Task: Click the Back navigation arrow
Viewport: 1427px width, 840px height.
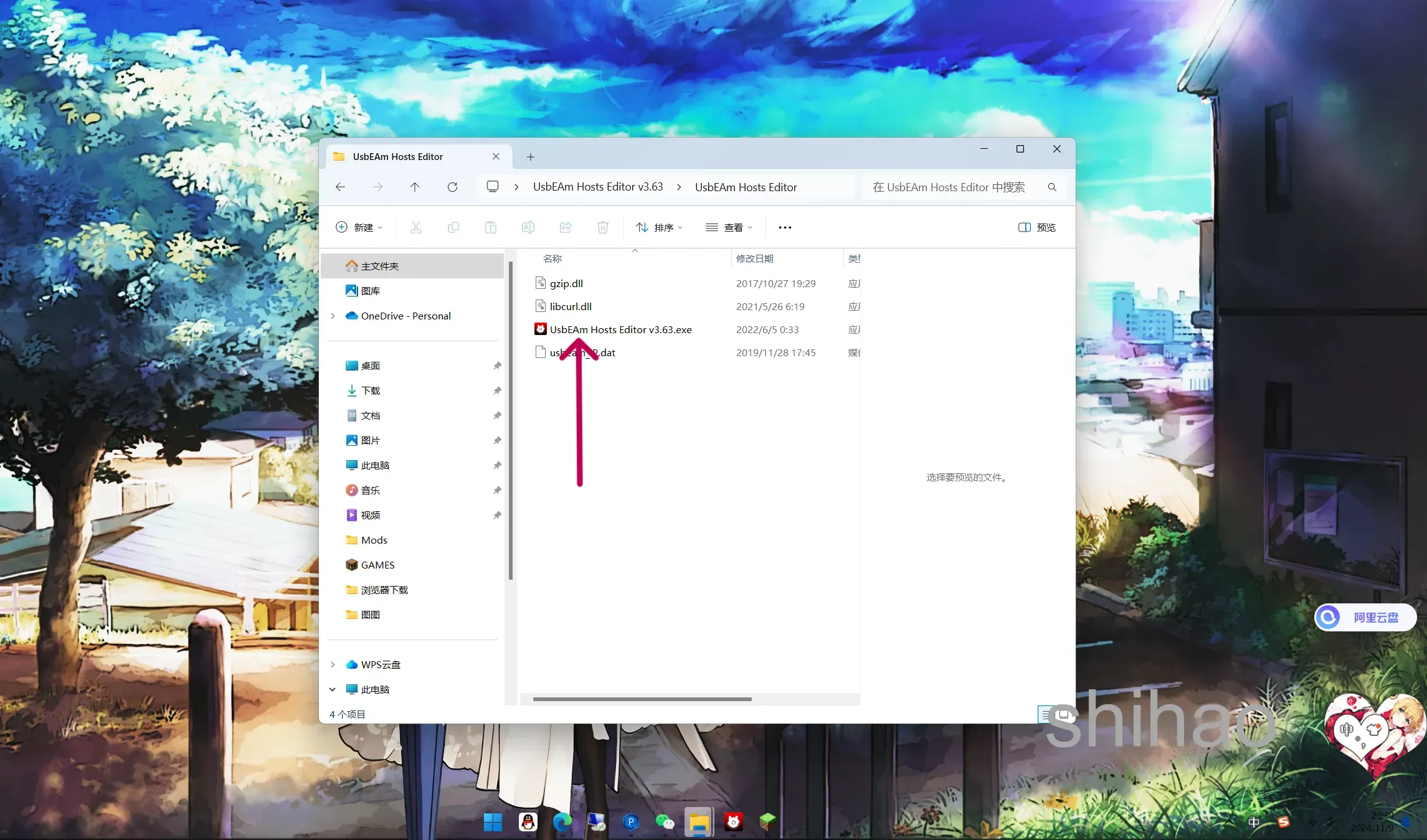Action: [340, 187]
